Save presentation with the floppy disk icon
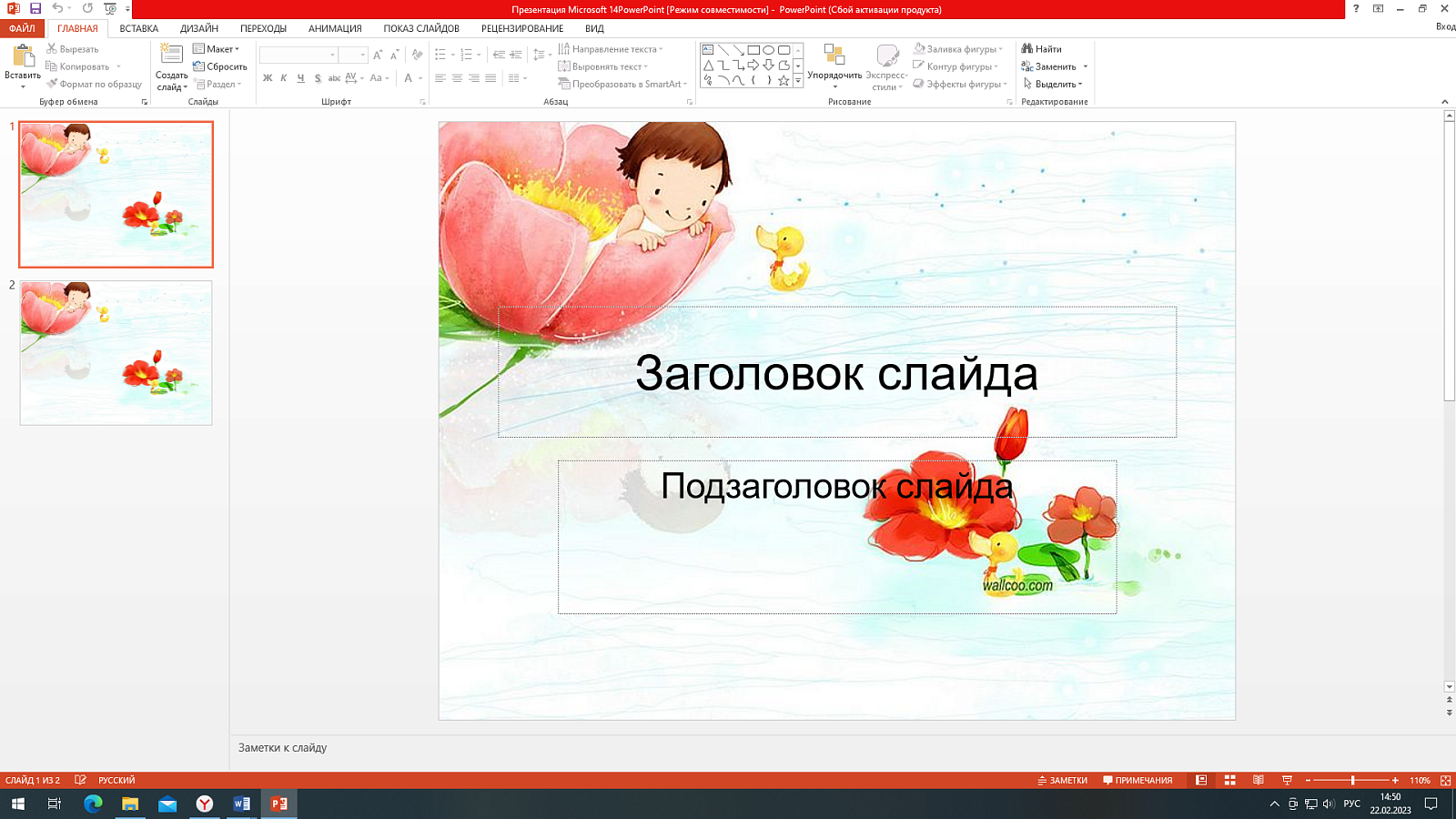The image size is (1456, 819). 35,9
